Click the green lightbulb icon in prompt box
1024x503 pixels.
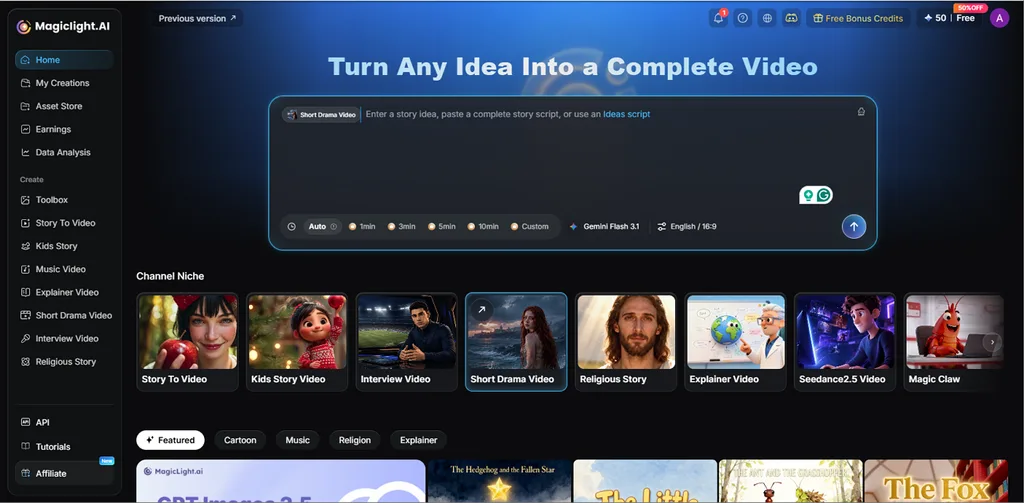pyautogui.click(x=808, y=195)
